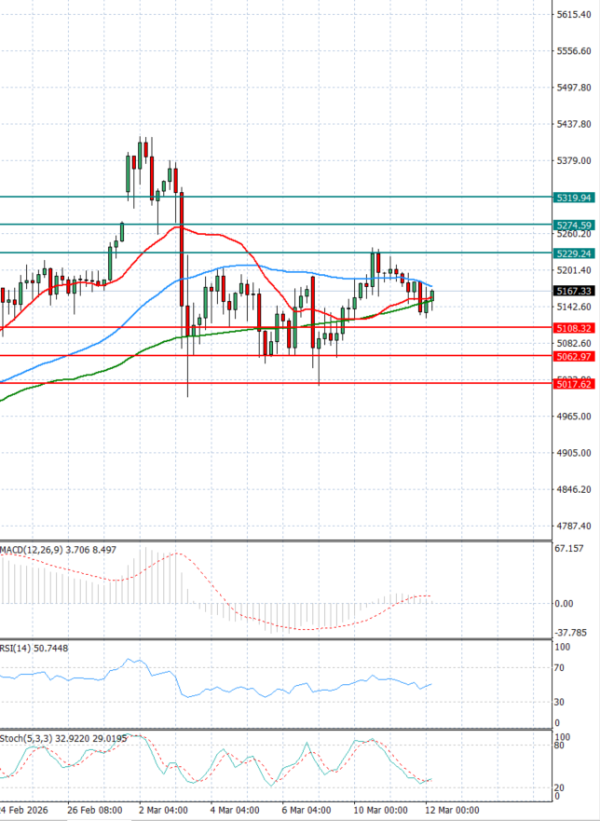Click the 5319.94 resistance price label

tap(573, 198)
